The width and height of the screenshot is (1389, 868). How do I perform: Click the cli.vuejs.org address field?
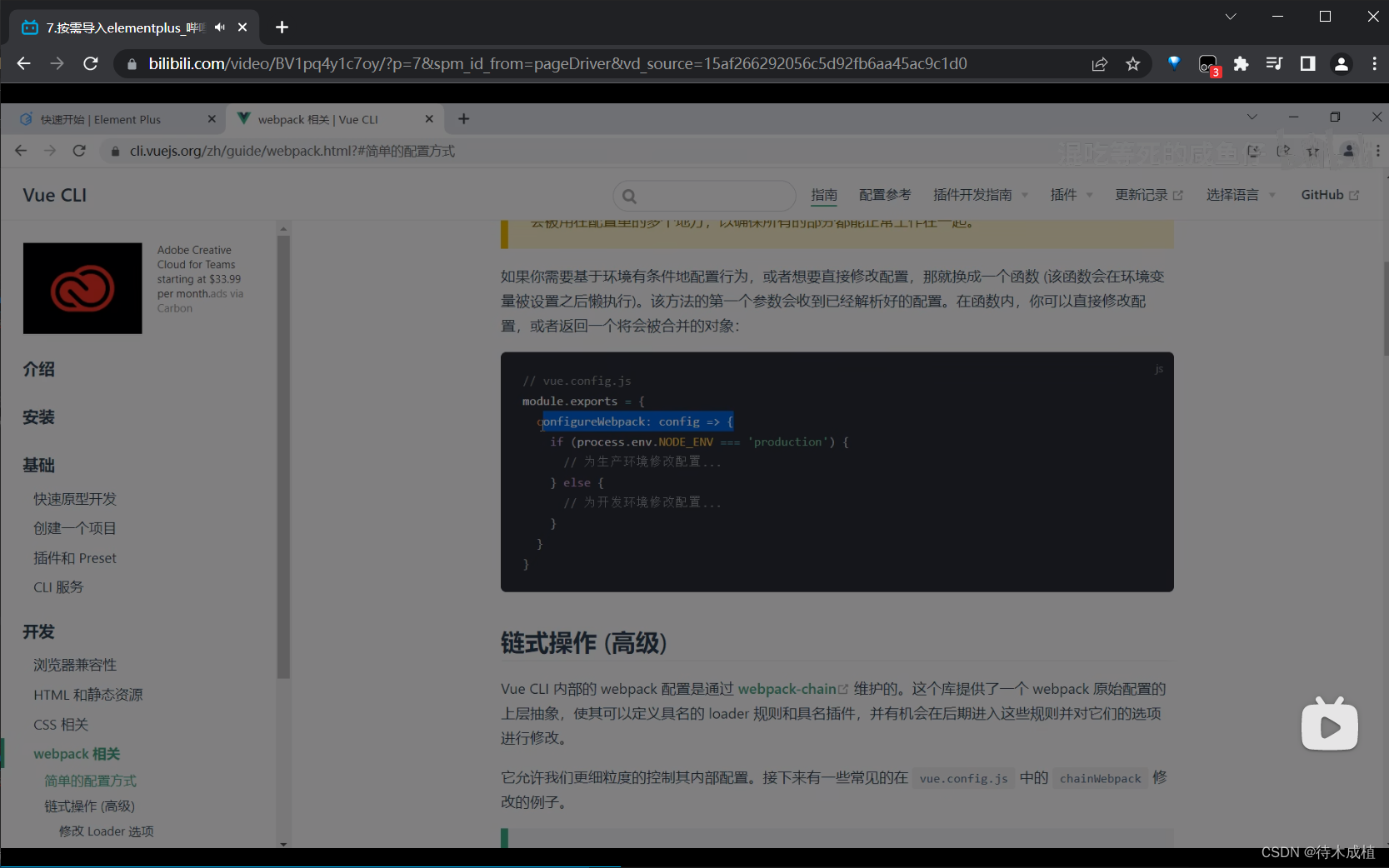(x=292, y=151)
